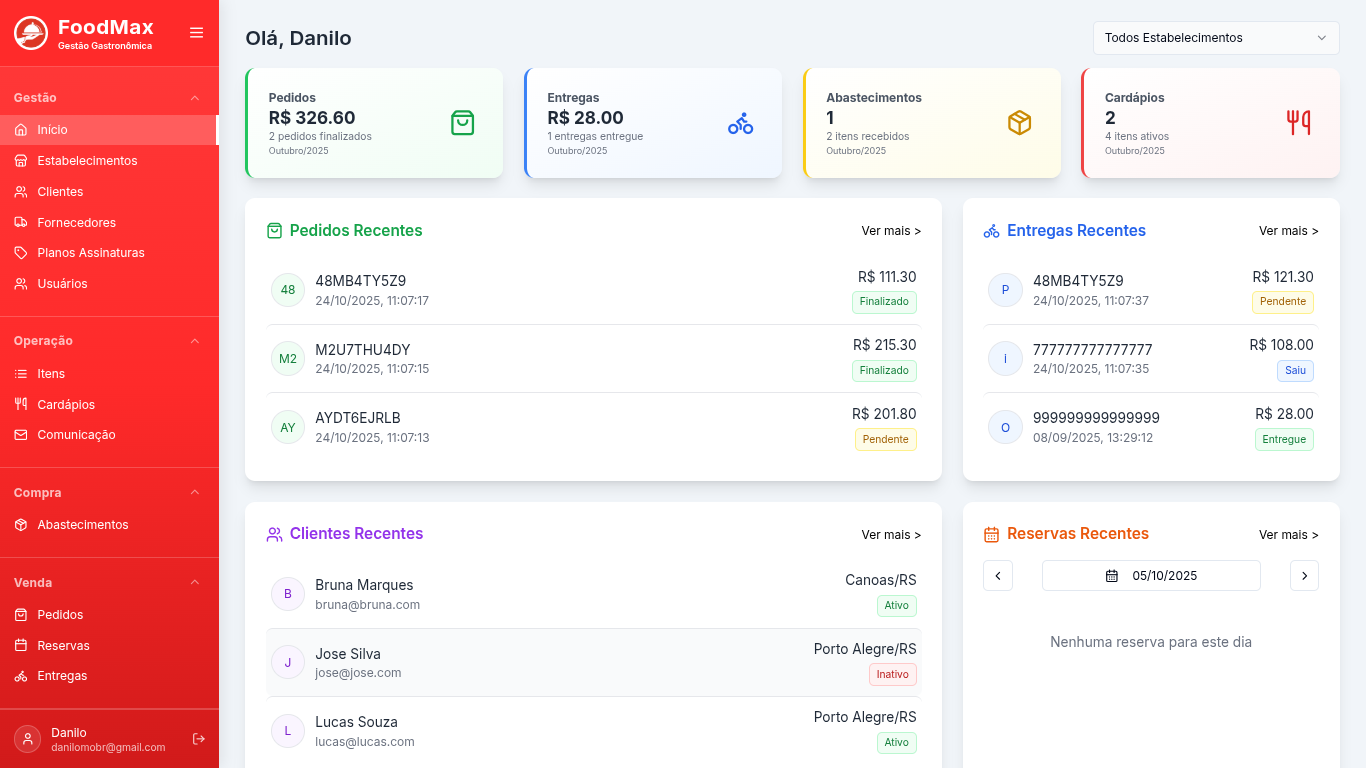Viewport: 1366px width, 768px height.
Task: Click the hamburger menu icon in sidebar header
Action: tap(196, 33)
